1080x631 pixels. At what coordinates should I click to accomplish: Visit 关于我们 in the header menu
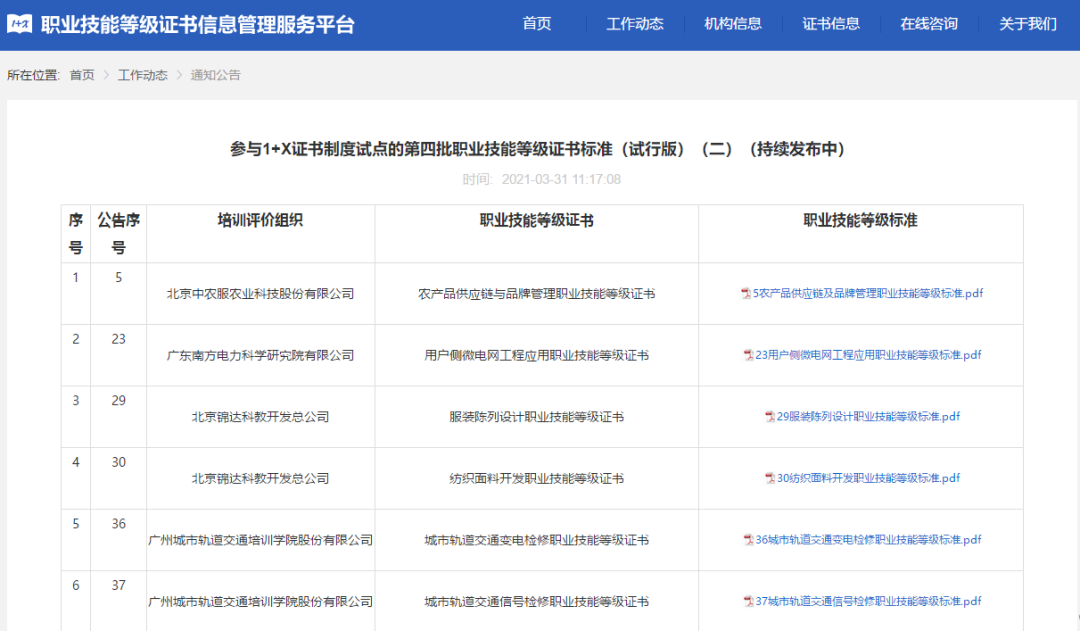point(1028,24)
